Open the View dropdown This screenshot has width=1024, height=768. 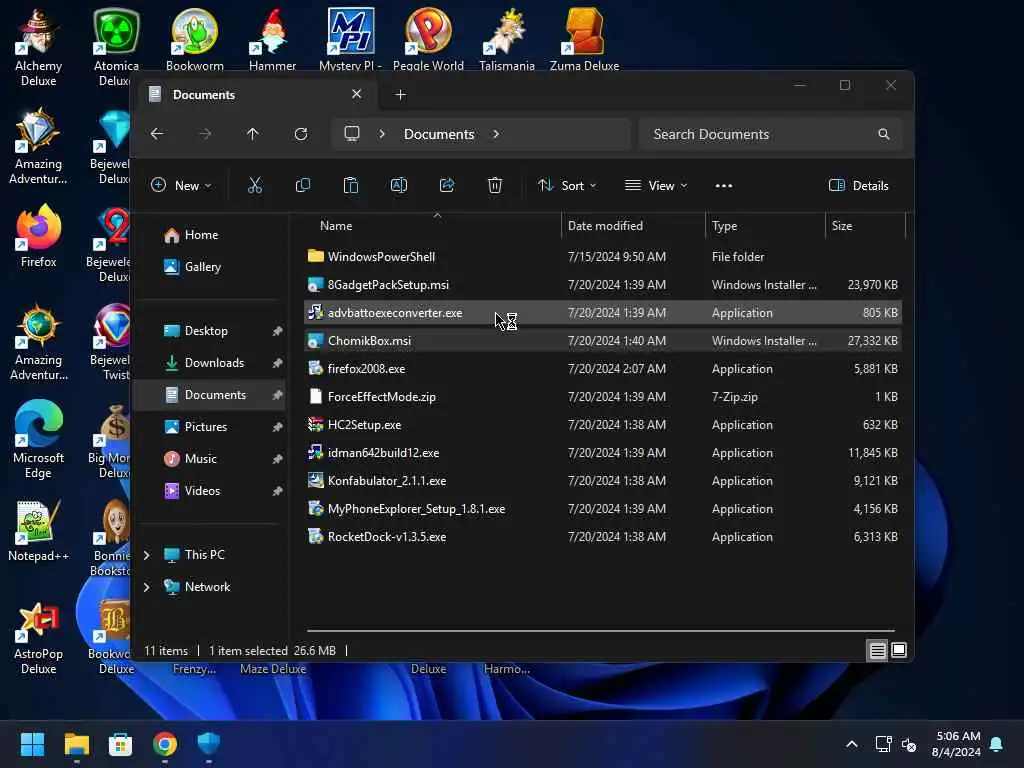coord(656,185)
